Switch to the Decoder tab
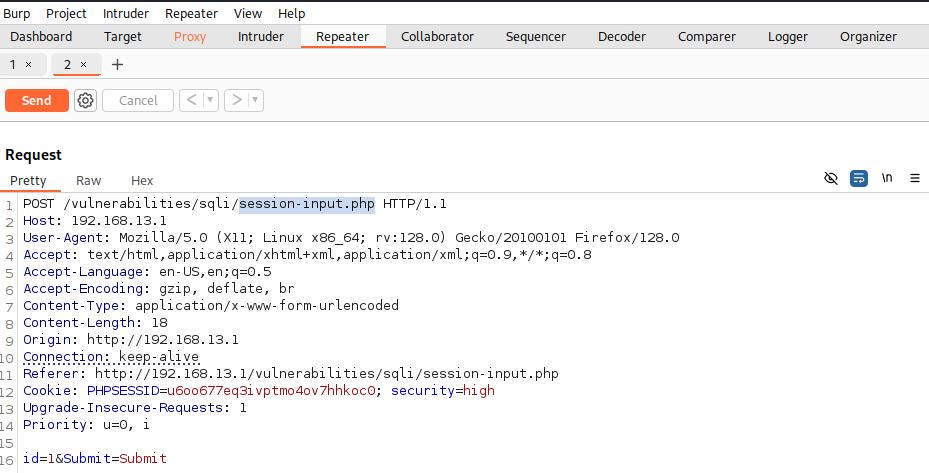This screenshot has height=473, width=929. point(621,37)
